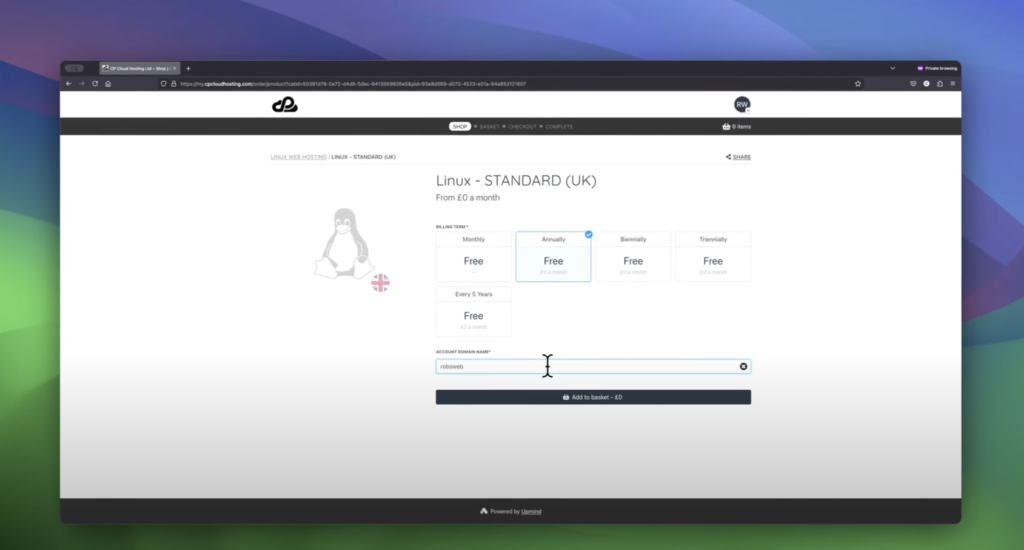1024x550 pixels.
Task: Click LINUX - STANDARD (UK) breadcrumb text
Action: click(363, 157)
